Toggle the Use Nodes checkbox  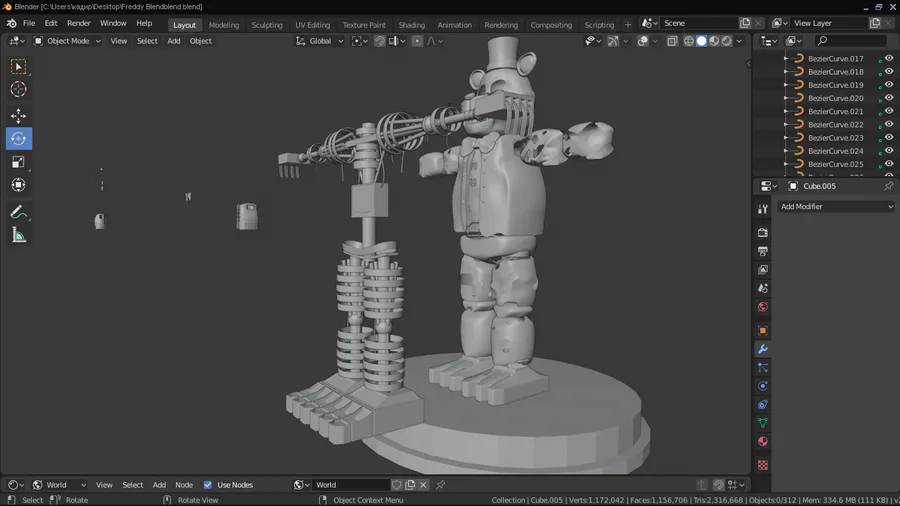coord(208,485)
